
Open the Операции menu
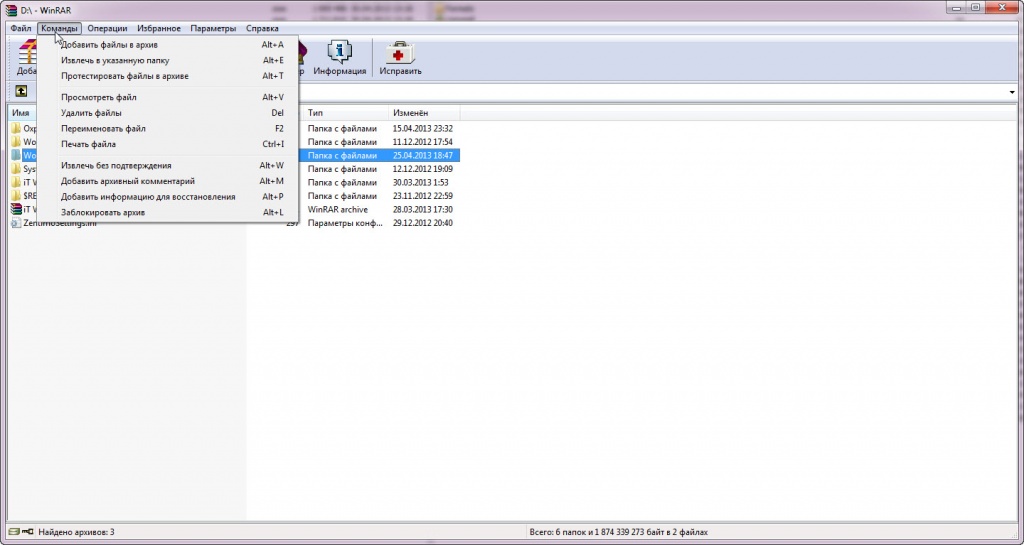(107, 28)
